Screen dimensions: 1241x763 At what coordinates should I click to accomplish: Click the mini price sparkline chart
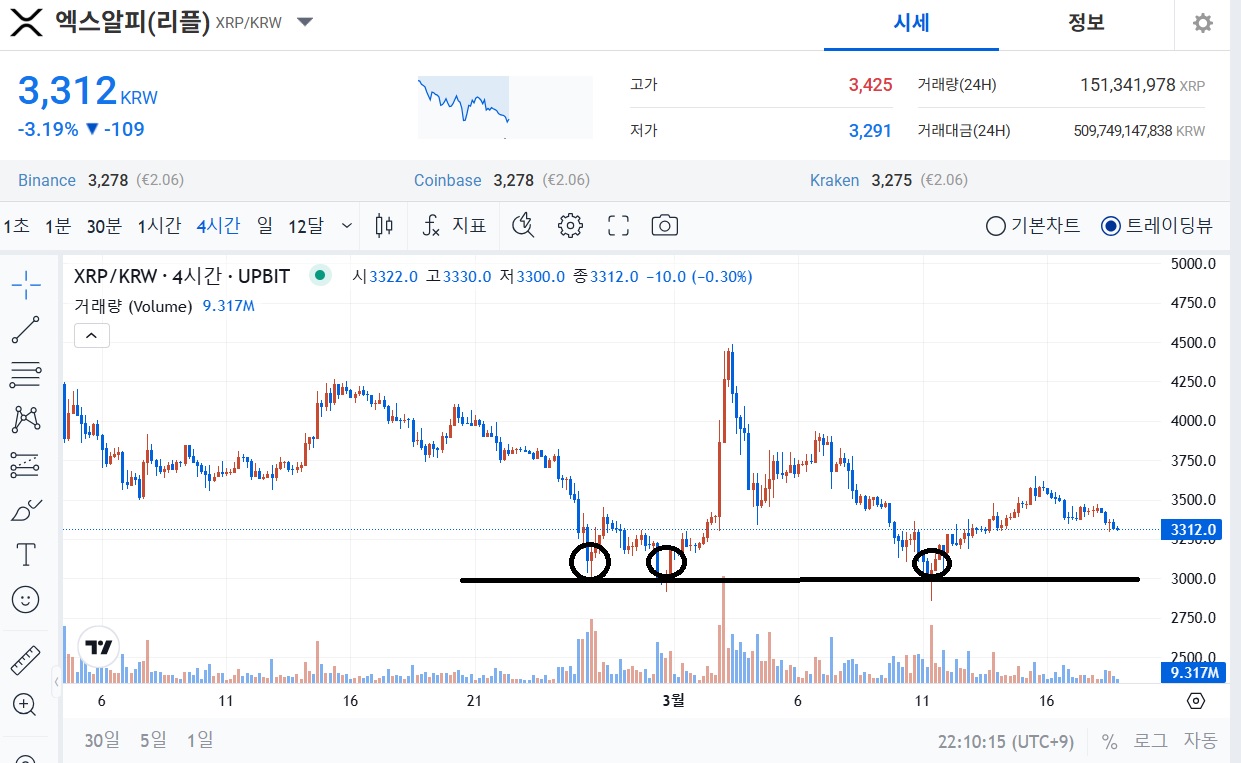point(505,106)
